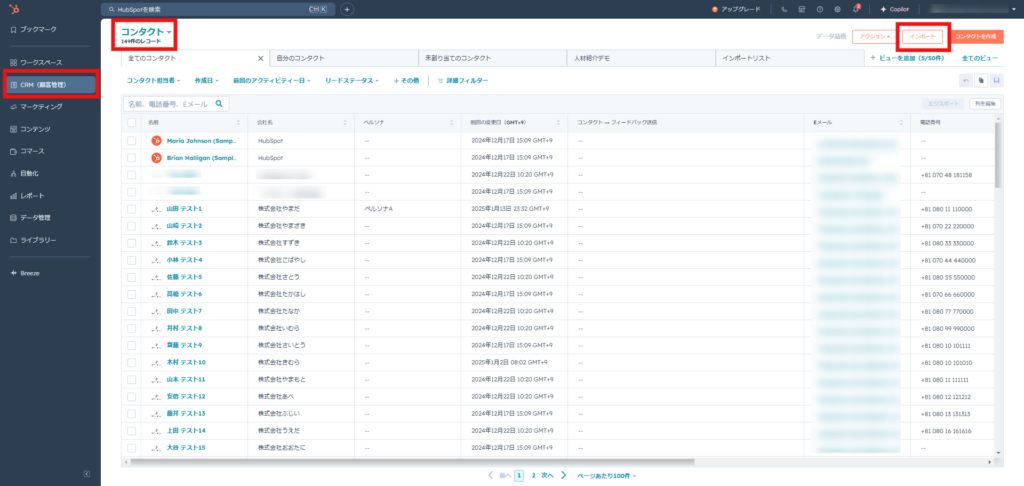
Task: Select CRM(顧客管理) in the sidebar
Action: (50, 84)
